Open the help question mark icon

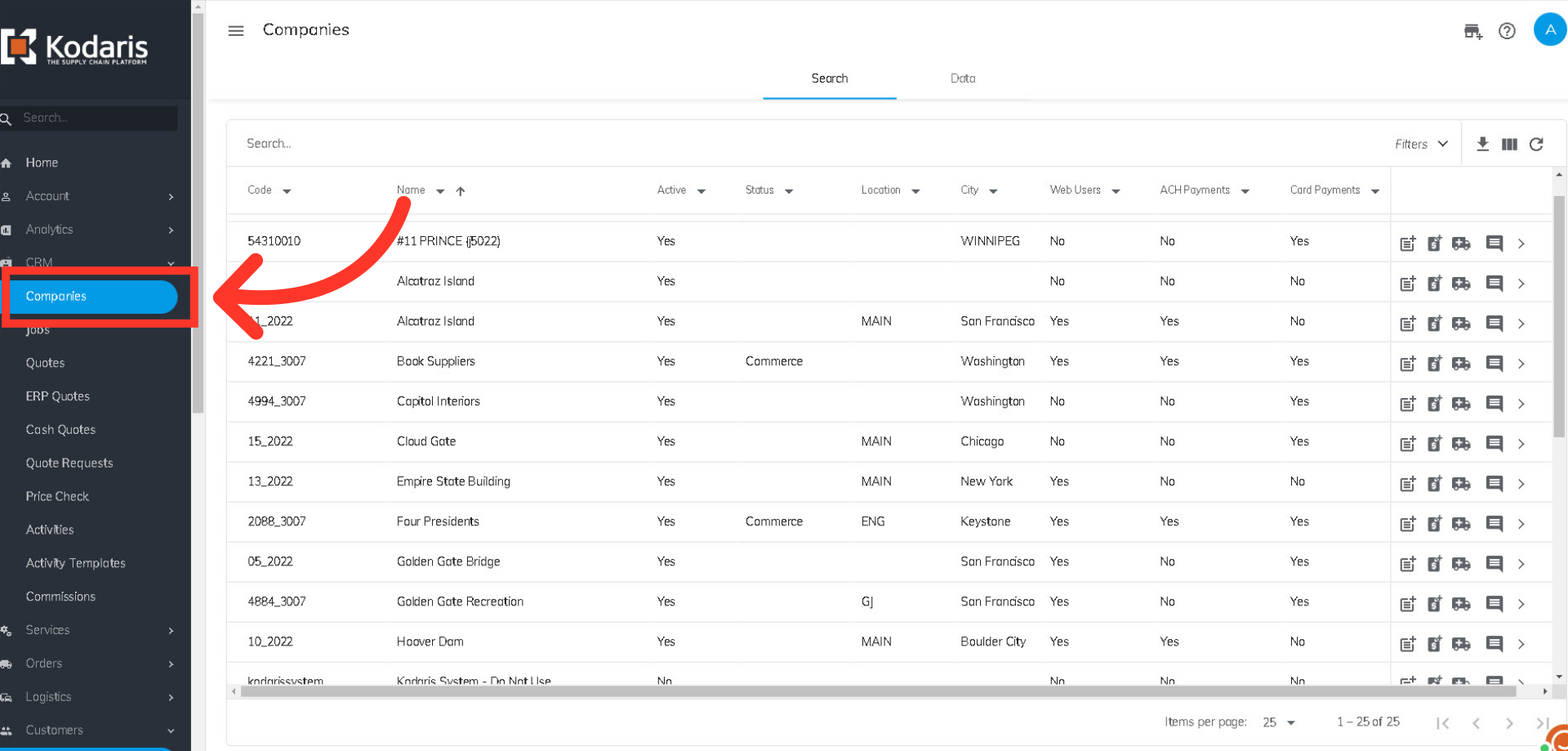coord(1507,31)
